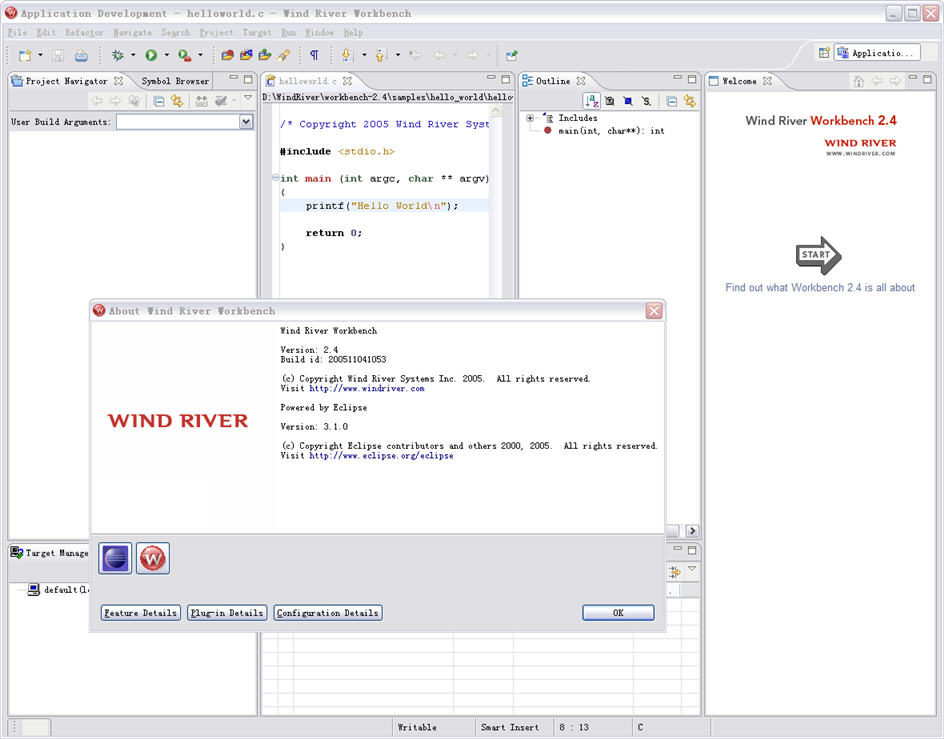This screenshot has height=739, width=944.
Task: Click the 'Smart Insert' status bar entry
Action: (x=510, y=727)
